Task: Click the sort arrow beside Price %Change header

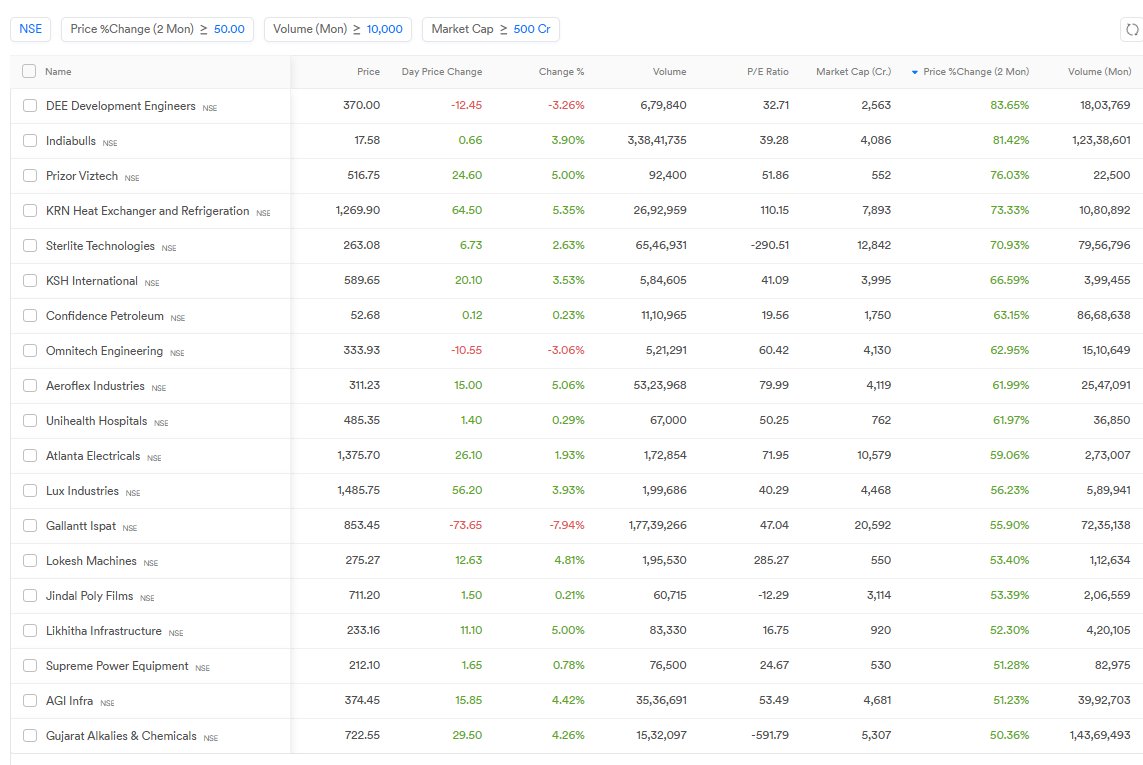Action: pyautogui.click(x=915, y=72)
